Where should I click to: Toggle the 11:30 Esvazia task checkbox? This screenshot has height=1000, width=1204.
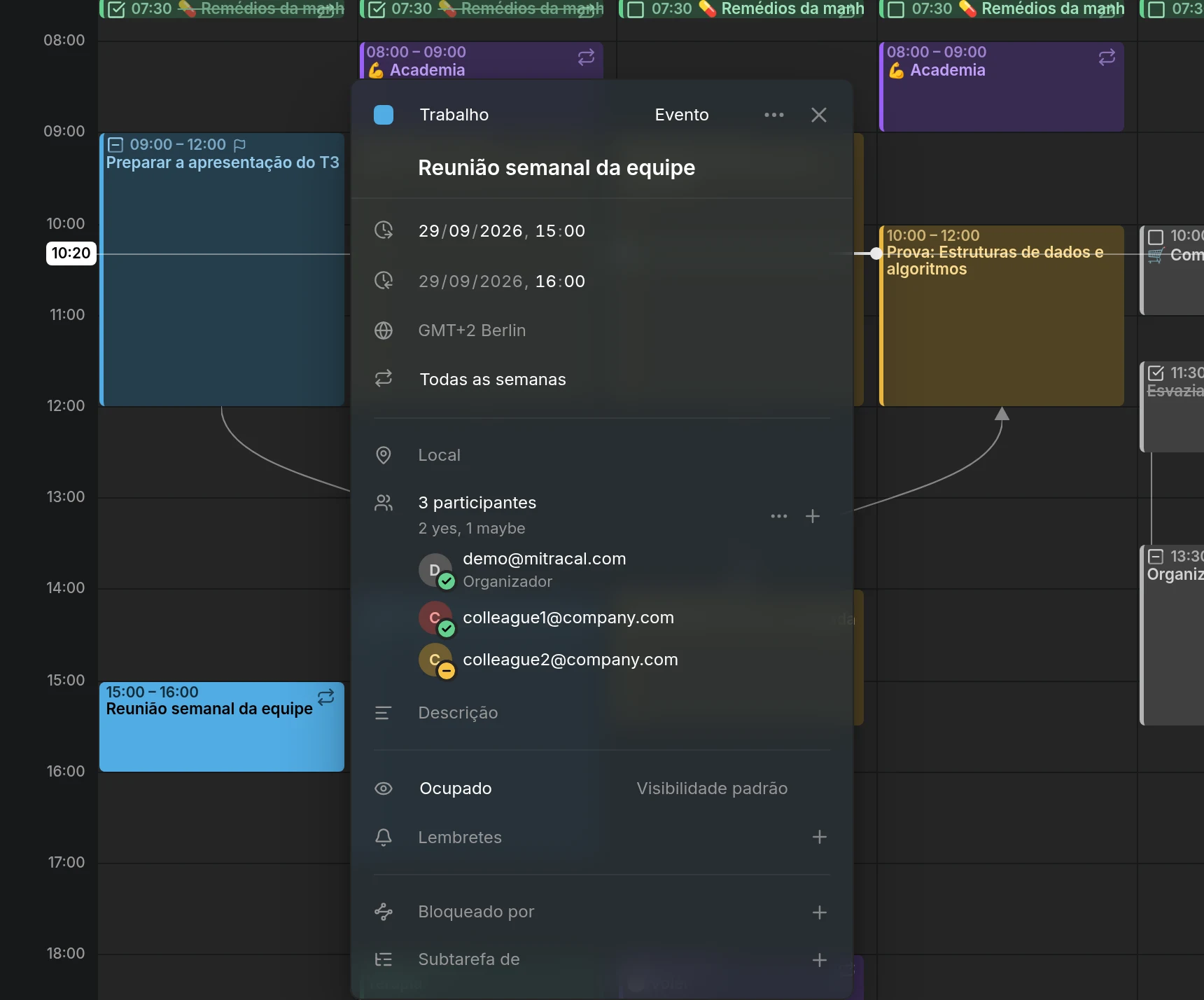click(x=1156, y=373)
